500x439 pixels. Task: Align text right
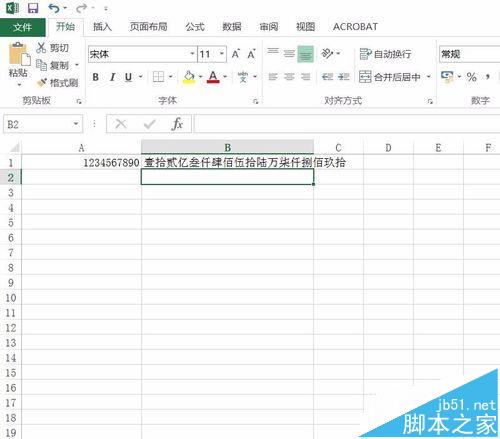[305, 77]
